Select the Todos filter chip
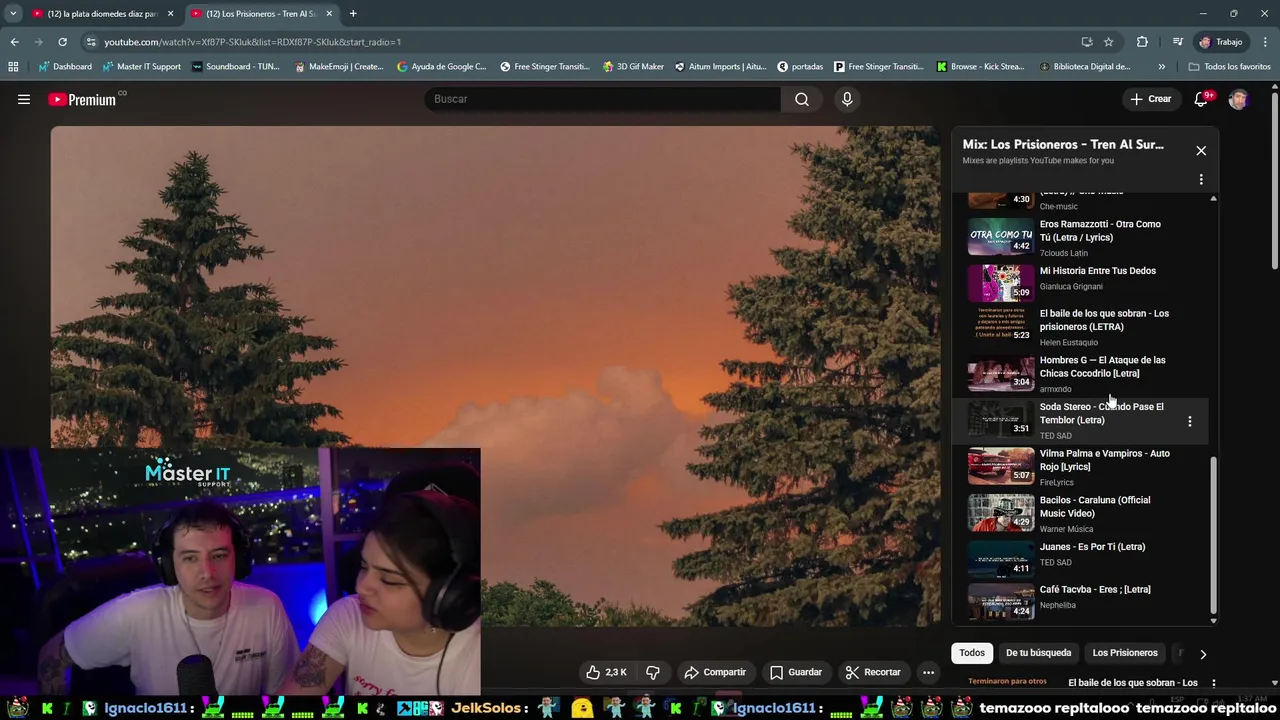Image resolution: width=1280 pixels, height=720 pixels. 972,653
